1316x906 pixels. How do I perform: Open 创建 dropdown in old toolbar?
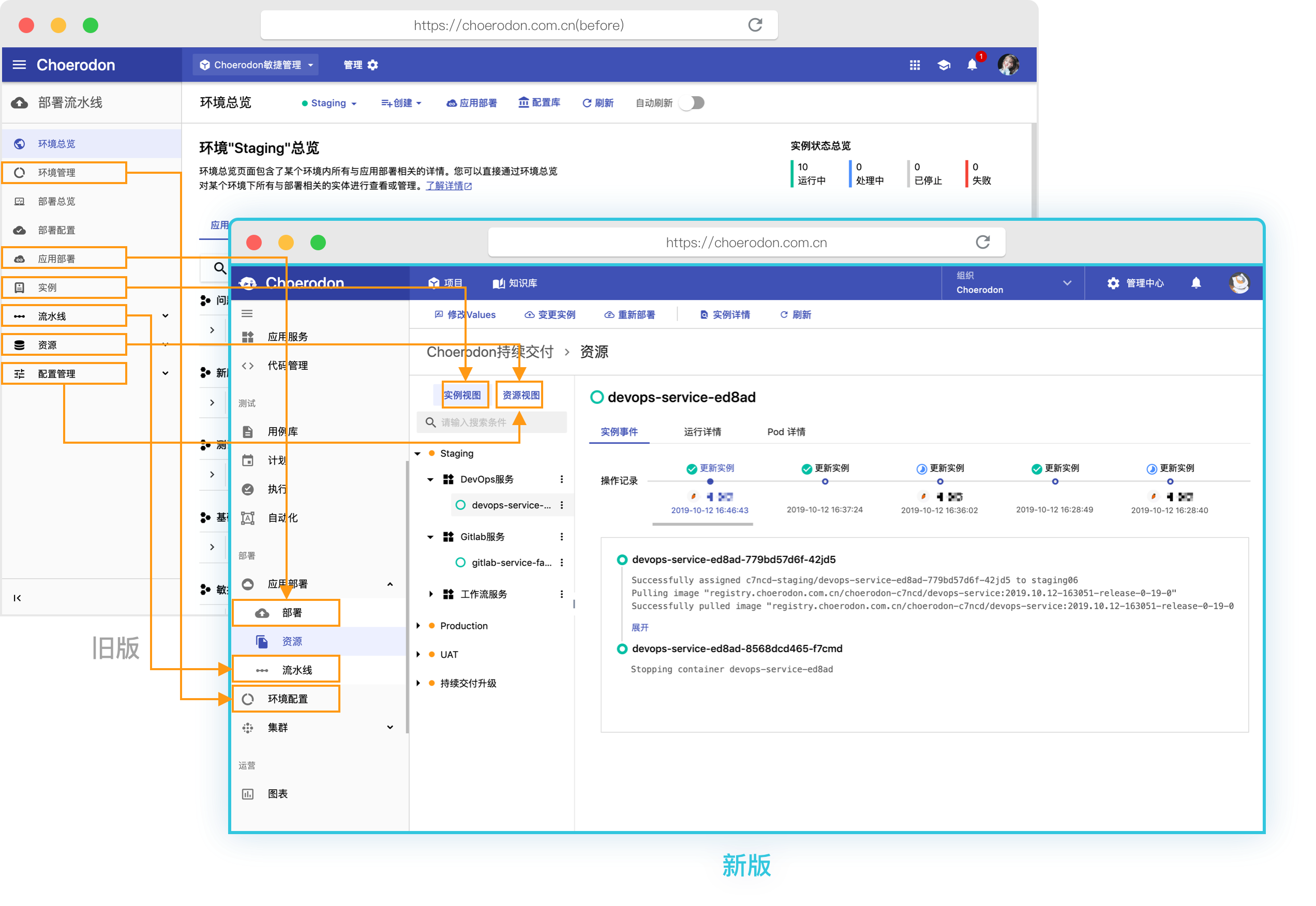[401, 103]
